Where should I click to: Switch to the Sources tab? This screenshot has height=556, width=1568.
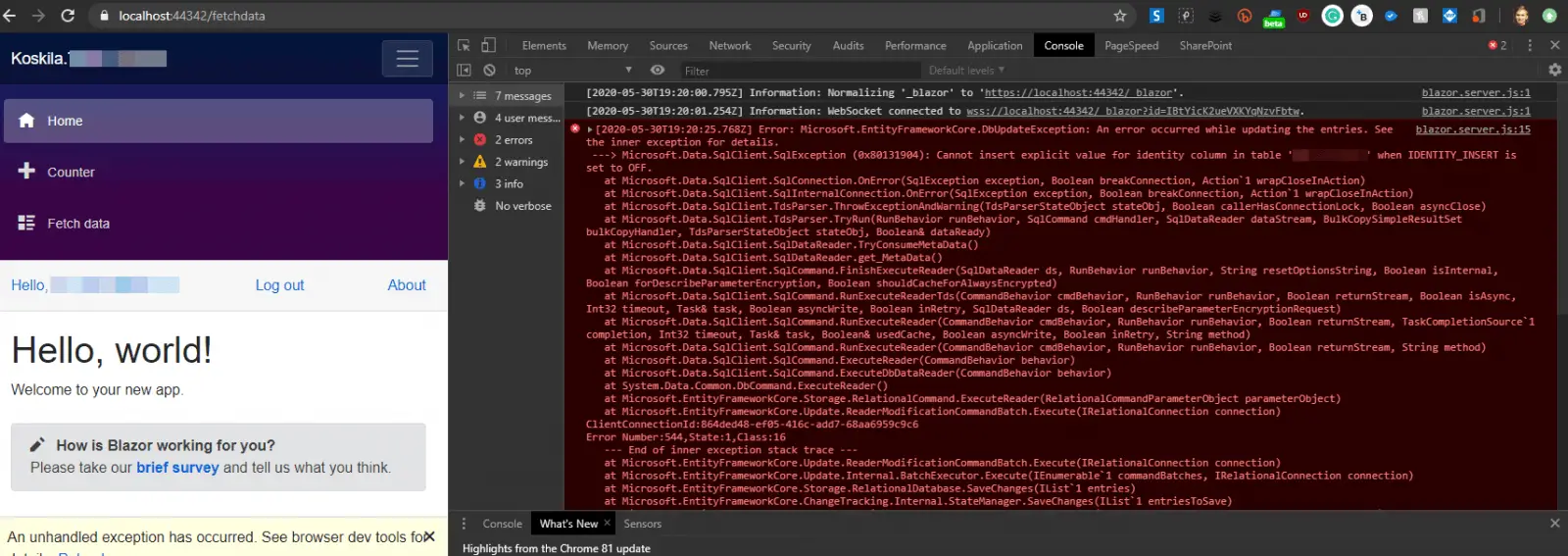pyautogui.click(x=668, y=46)
